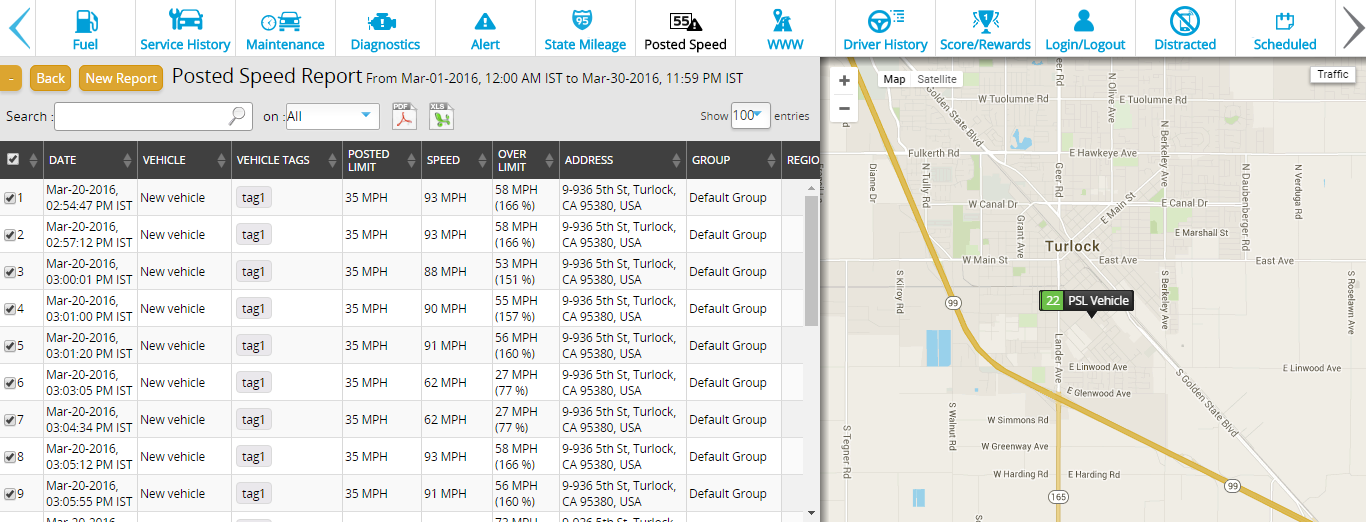
Task: Zoom in on the map
Action: tap(844, 80)
